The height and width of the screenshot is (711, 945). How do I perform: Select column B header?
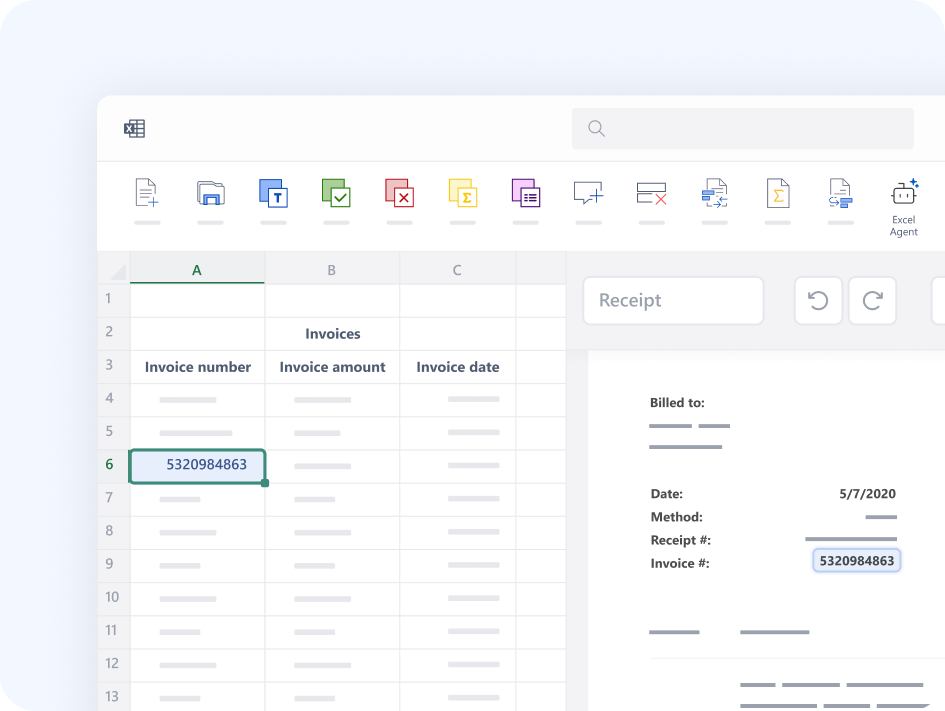pos(332,270)
